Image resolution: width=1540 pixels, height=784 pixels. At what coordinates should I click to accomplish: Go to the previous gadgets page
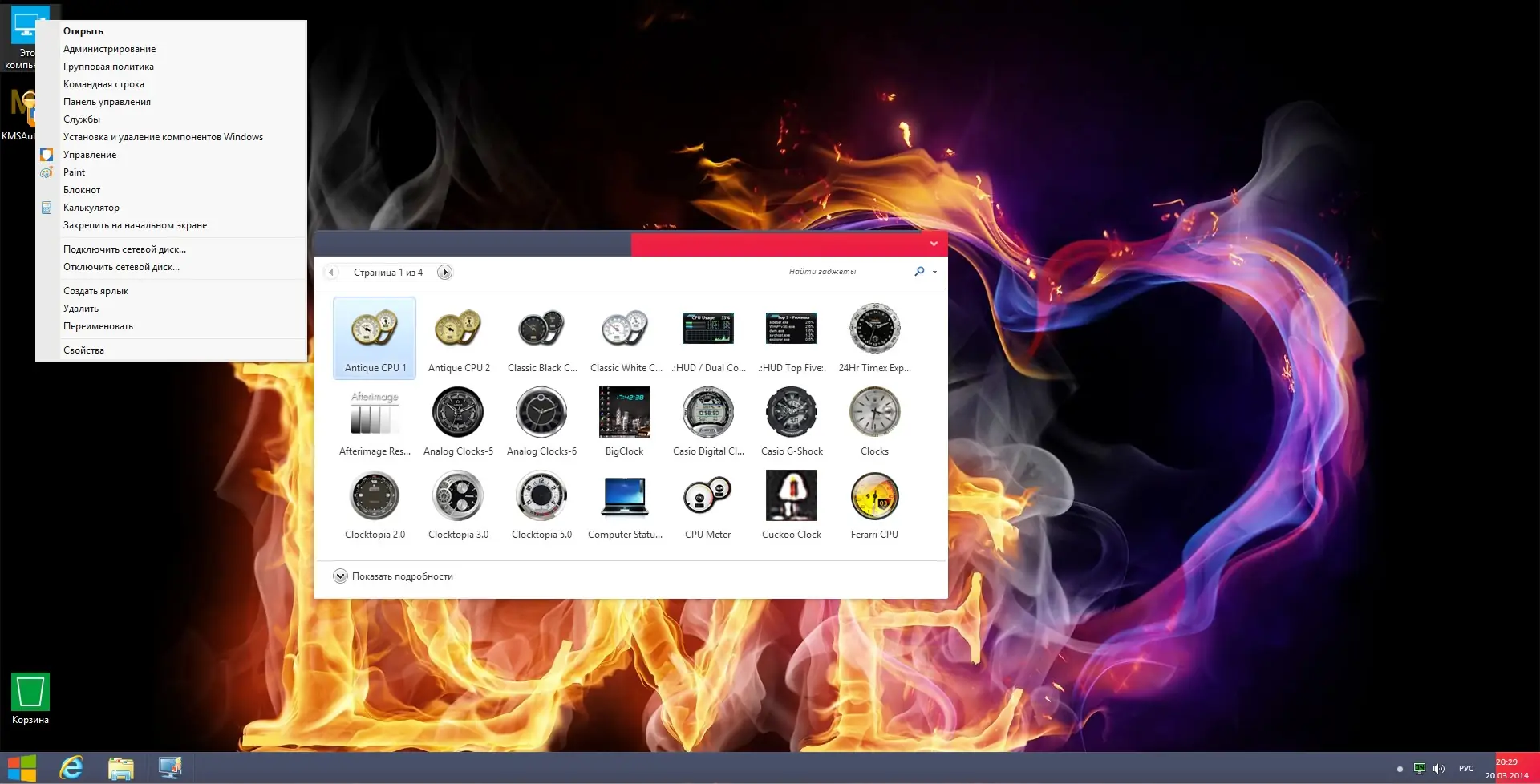point(331,273)
